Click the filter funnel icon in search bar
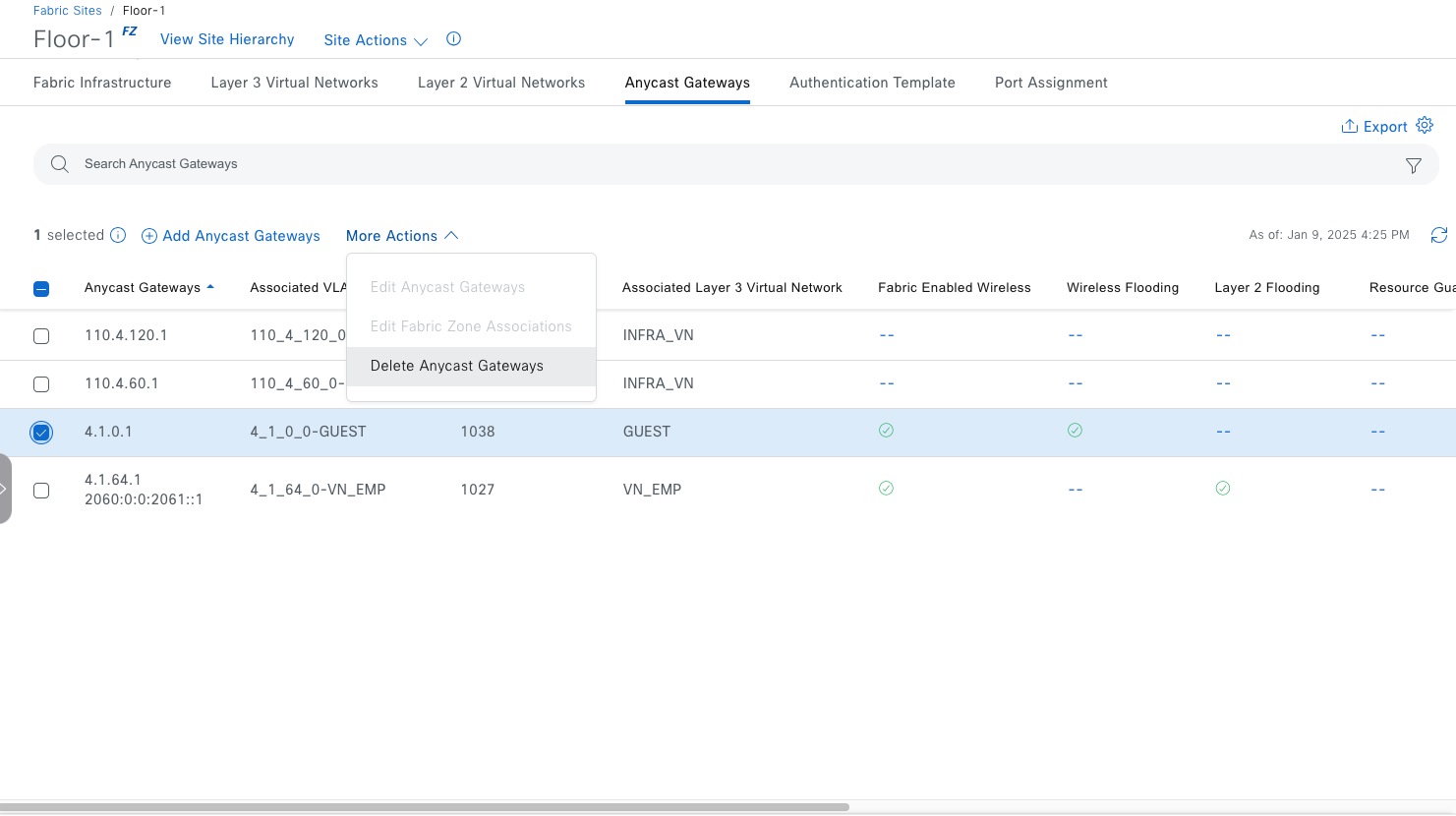1456x816 pixels. [x=1413, y=166]
